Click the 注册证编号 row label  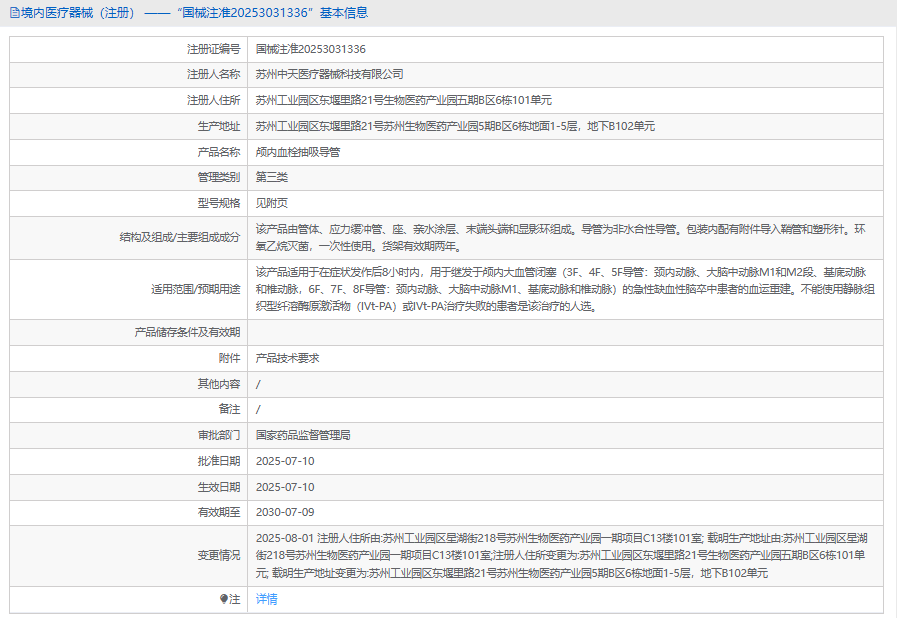213,49
